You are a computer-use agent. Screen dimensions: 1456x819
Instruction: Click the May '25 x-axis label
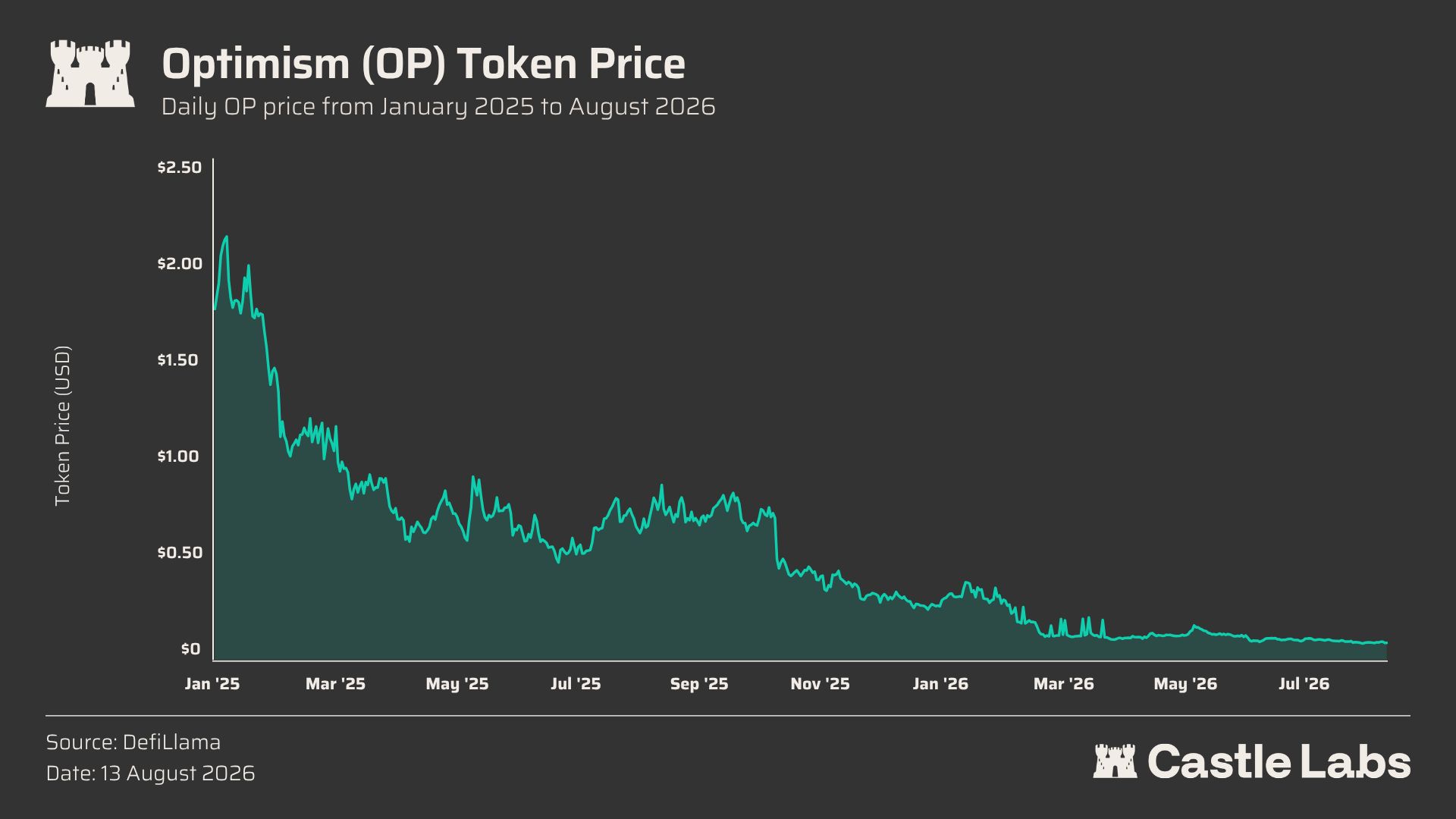click(457, 684)
